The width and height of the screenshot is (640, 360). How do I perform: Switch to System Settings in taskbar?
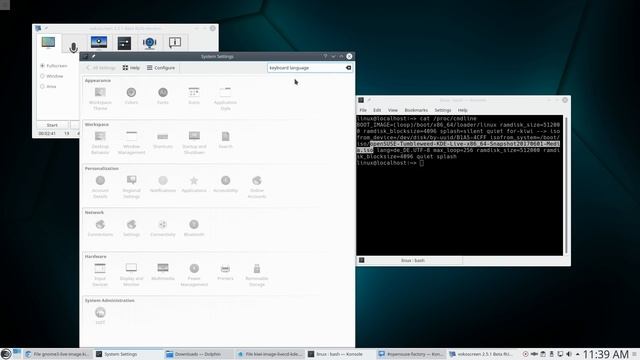[x=128, y=354]
